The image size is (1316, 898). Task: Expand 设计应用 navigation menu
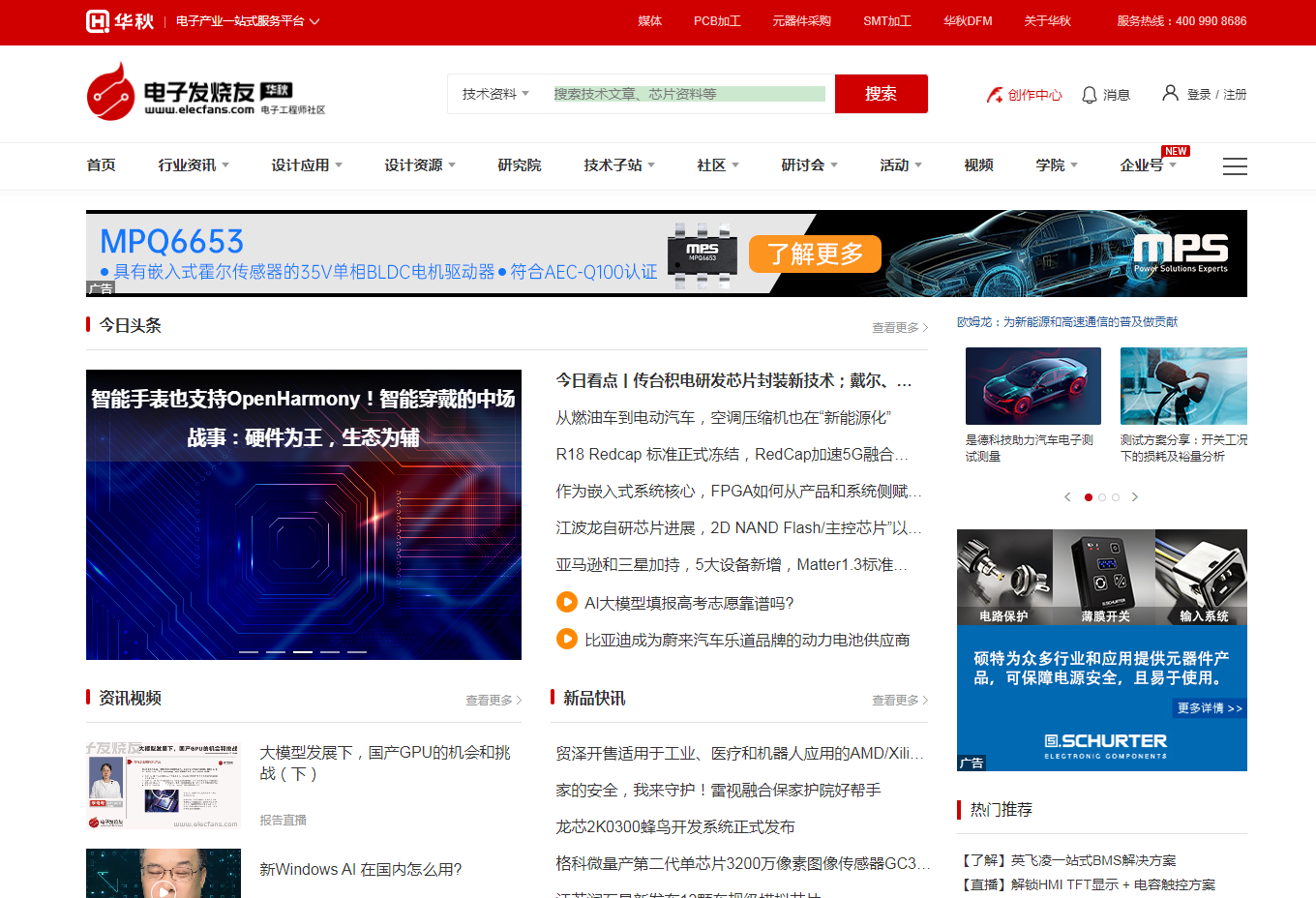pos(307,165)
